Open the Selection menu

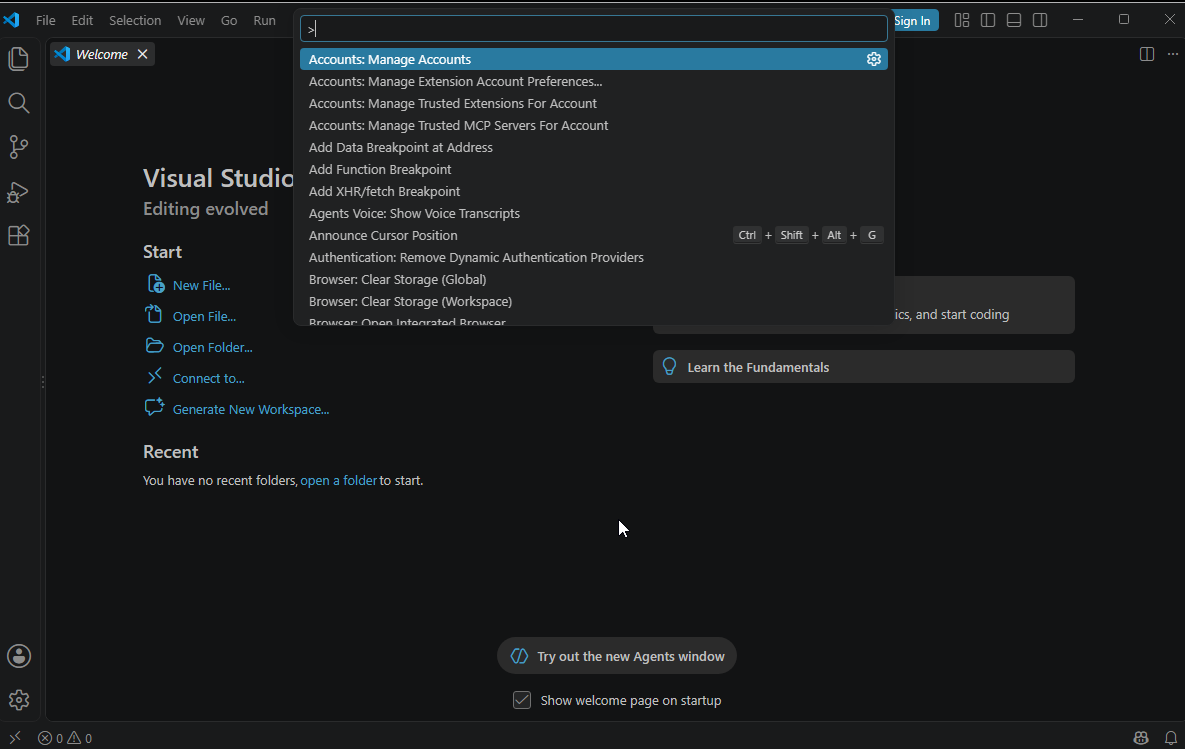135,20
